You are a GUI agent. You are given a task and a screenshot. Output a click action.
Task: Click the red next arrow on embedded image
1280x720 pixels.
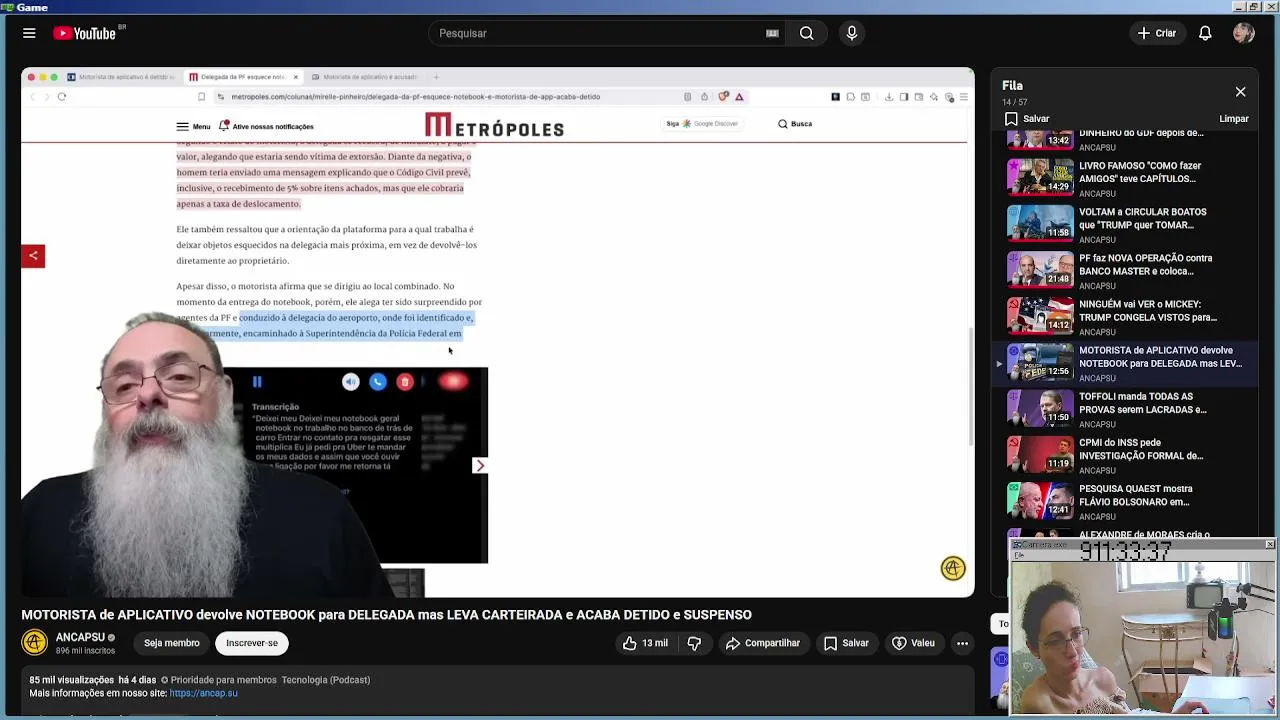click(480, 466)
